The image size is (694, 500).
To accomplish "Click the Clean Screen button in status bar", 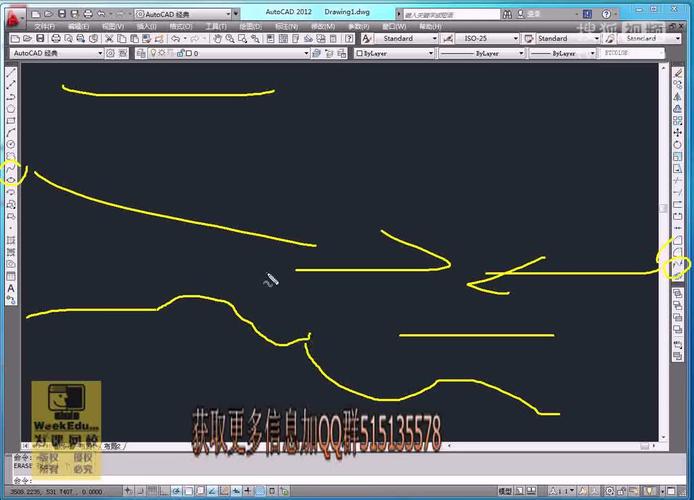I will pos(671,491).
